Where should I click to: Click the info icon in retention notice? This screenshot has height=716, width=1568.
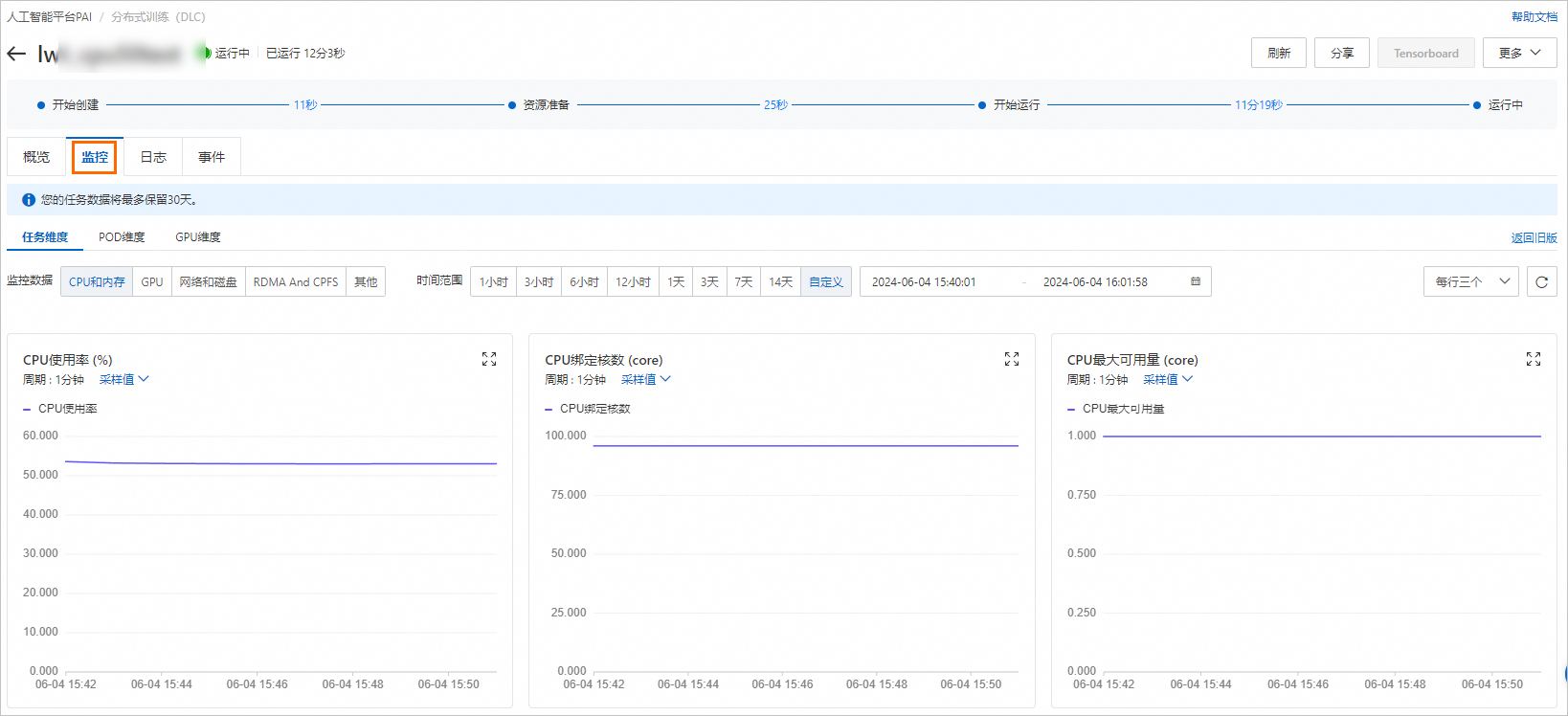(x=29, y=200)
